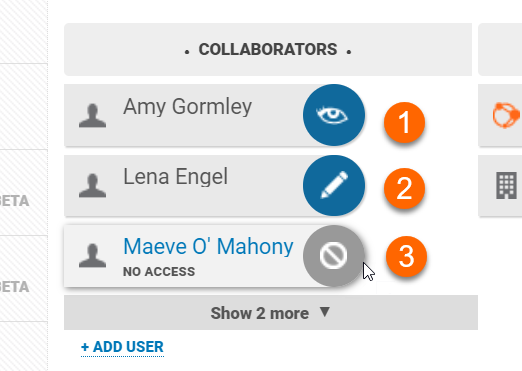Click the upper BETA label in sidebar
This screenshot has height=371, width=522.
click(14, 201)
